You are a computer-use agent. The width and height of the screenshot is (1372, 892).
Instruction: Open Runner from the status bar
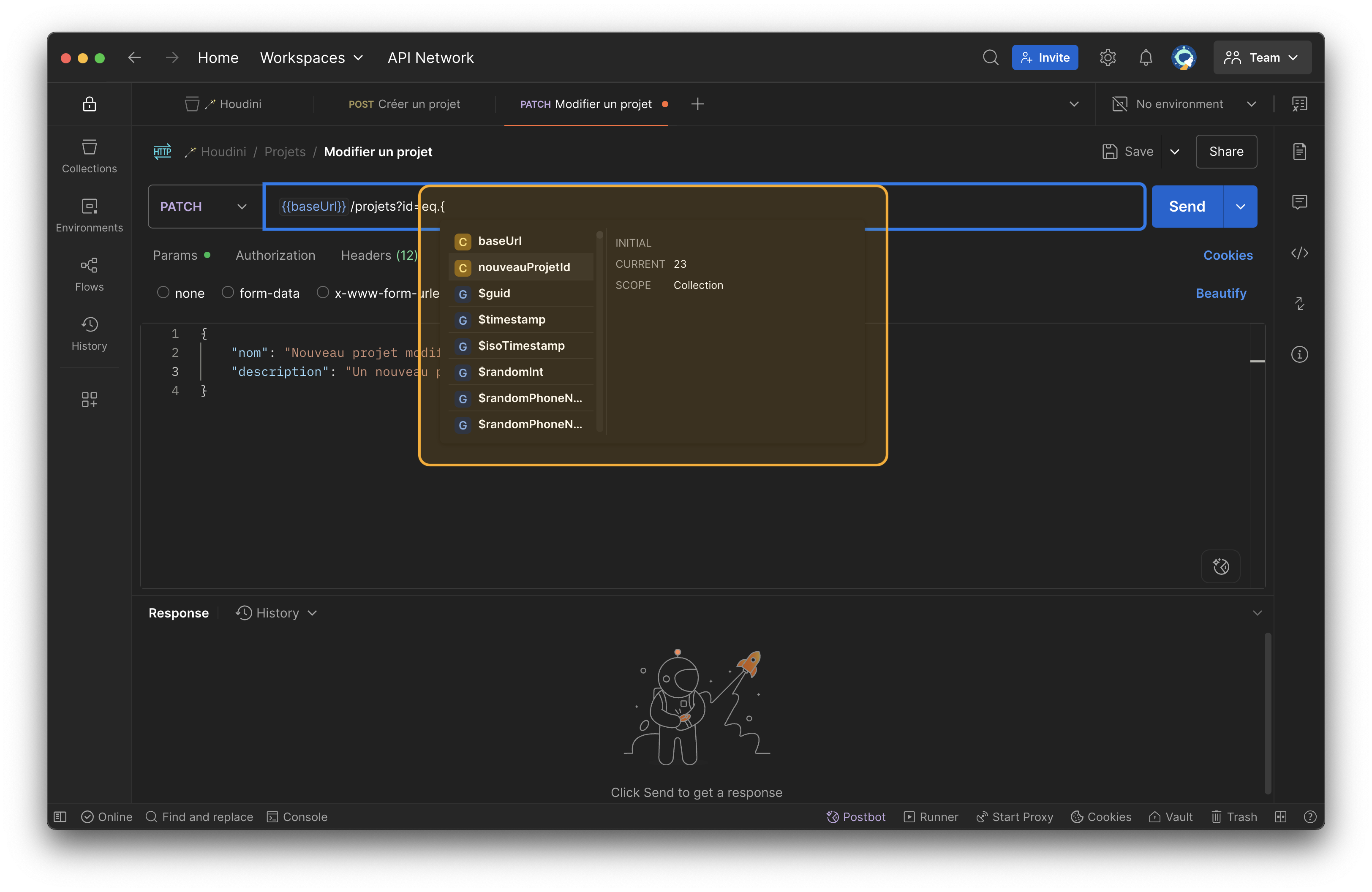tap(931, 816)
